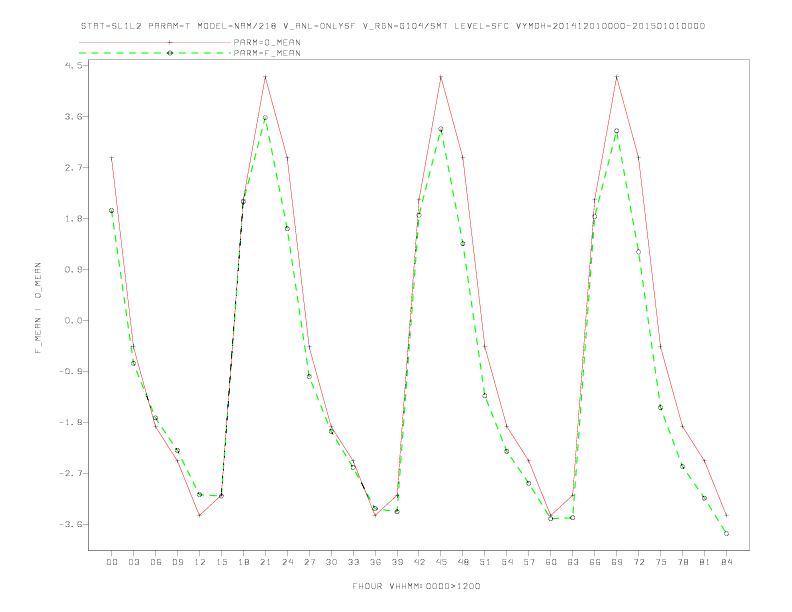Click the chart title starting with STAT-SL1L2

(393, 26)
